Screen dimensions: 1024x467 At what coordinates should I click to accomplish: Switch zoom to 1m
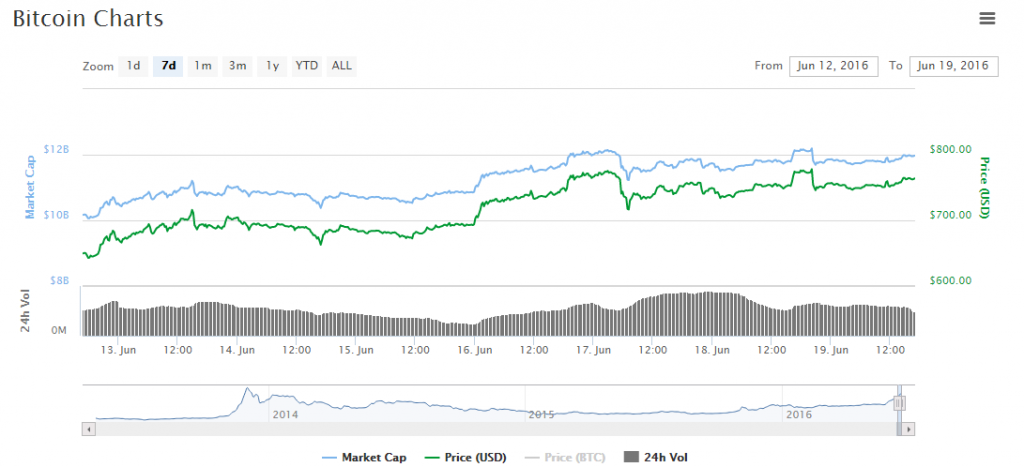click(x=203, y=66)
